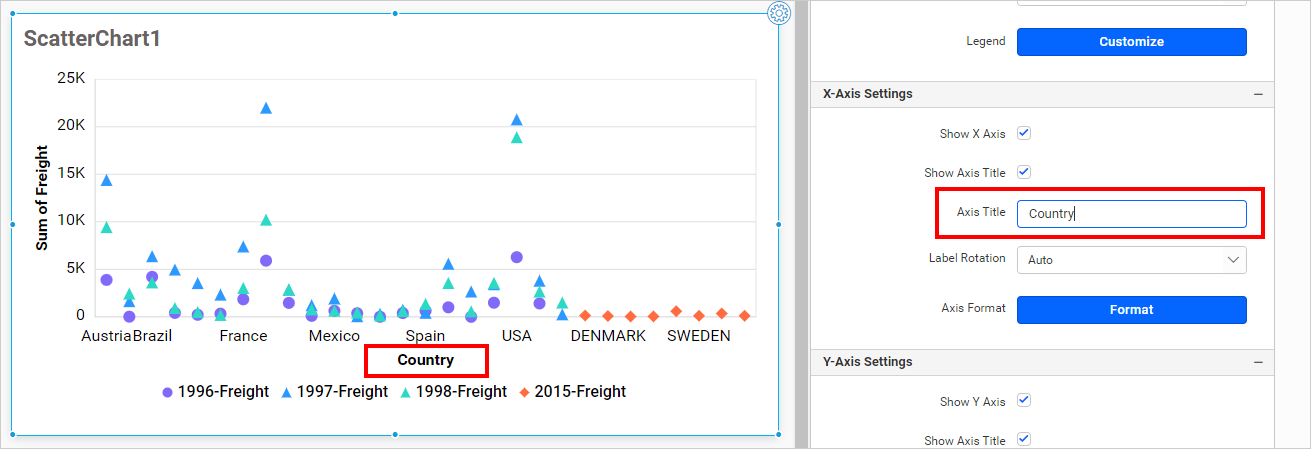Toggle the Show Y Axis checkbox

1024,401
